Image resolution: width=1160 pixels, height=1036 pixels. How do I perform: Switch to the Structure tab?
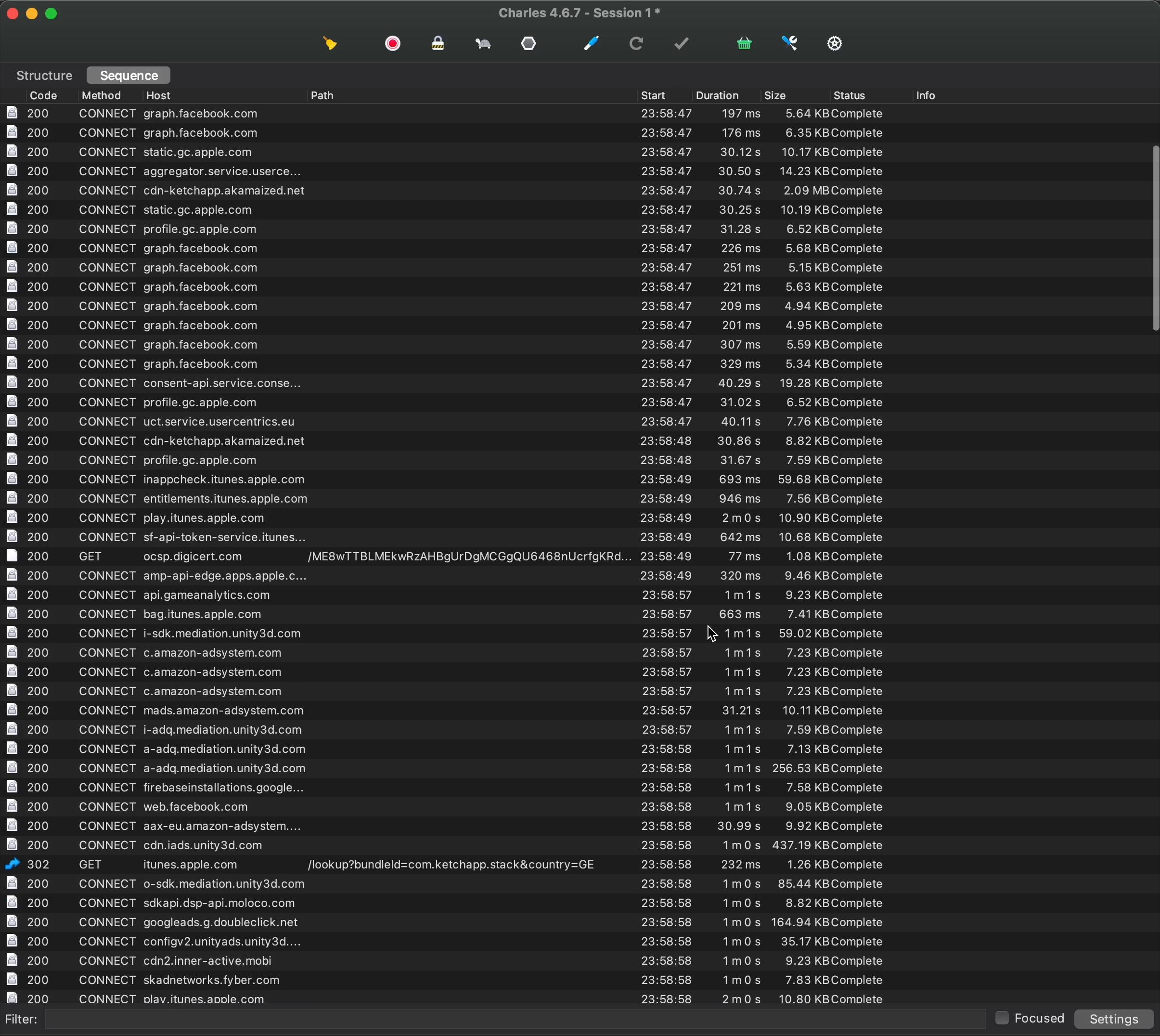click(x=44, y=76)
